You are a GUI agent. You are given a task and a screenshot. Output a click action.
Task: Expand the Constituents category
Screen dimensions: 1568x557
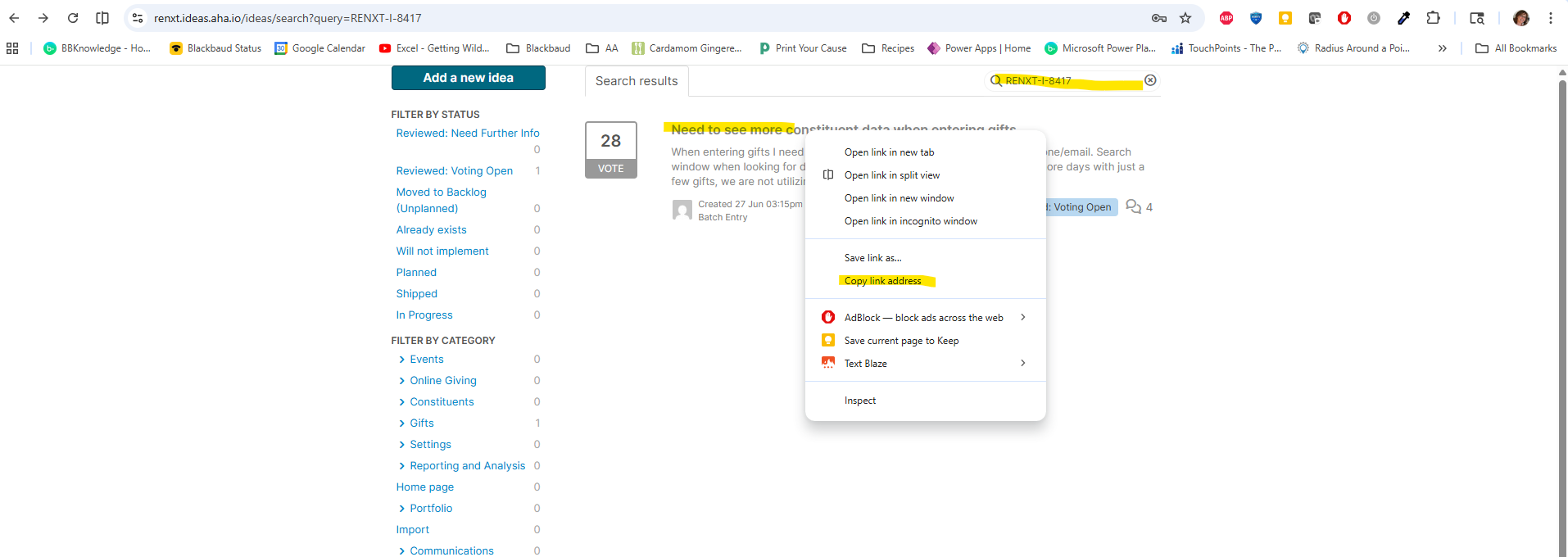401,402
